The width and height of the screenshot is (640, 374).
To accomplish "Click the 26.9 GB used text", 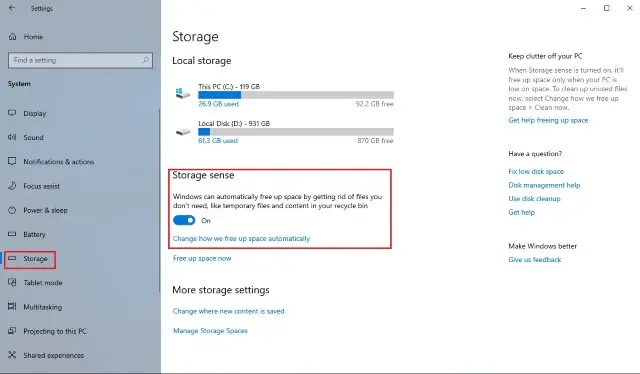I will tap(218, 104).
